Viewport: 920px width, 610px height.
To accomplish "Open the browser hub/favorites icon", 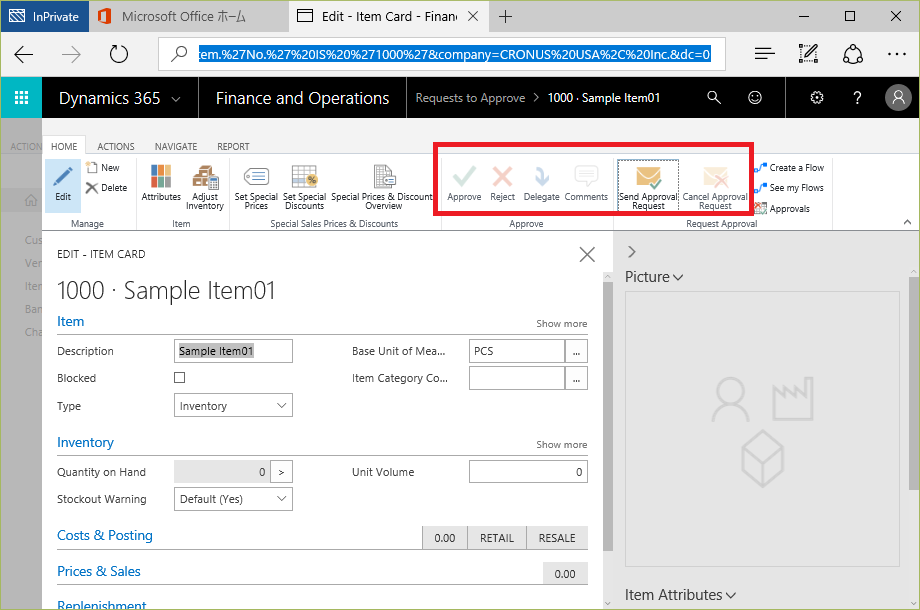I will [x=765, y=55].
